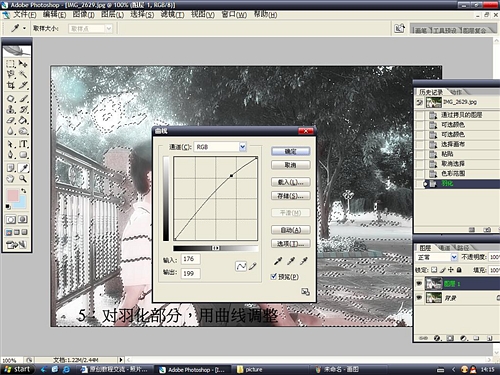Select the Hand tool

(x=11, y=179)
